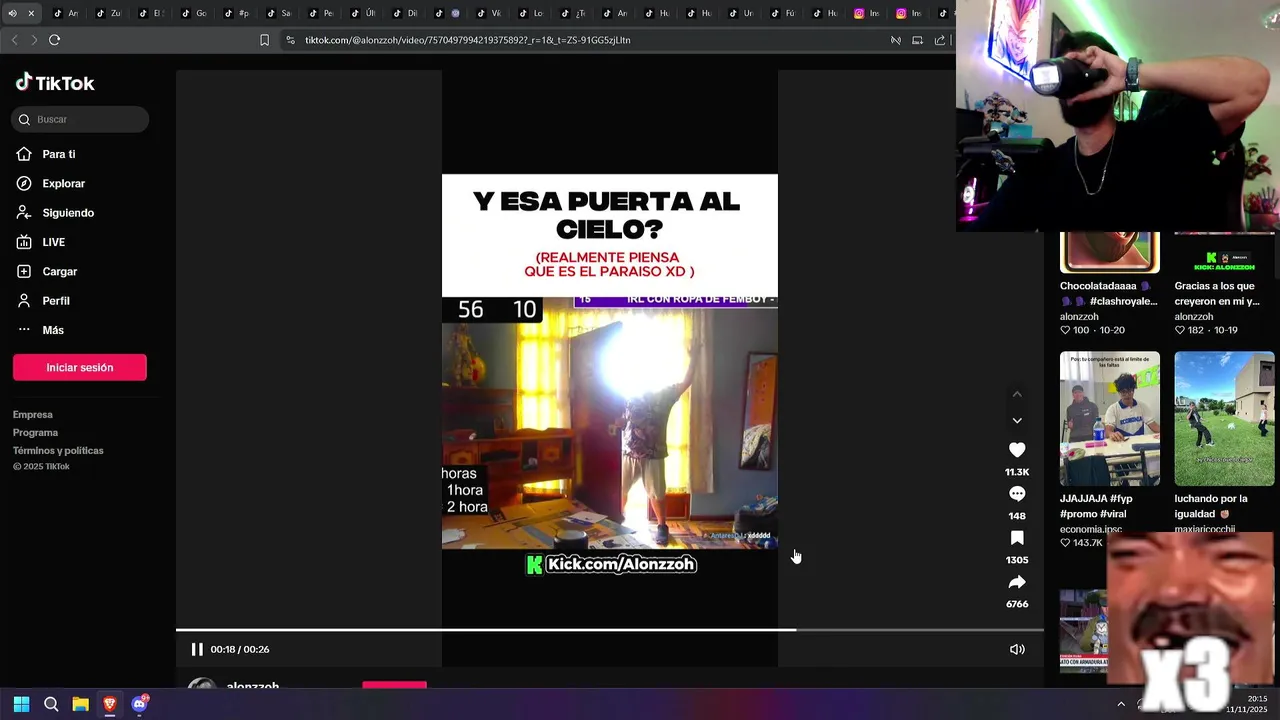Open Windows taskbar search
Image resolution: width=1280 pixels, height=720 pixels.
click(x=51, y=704)
